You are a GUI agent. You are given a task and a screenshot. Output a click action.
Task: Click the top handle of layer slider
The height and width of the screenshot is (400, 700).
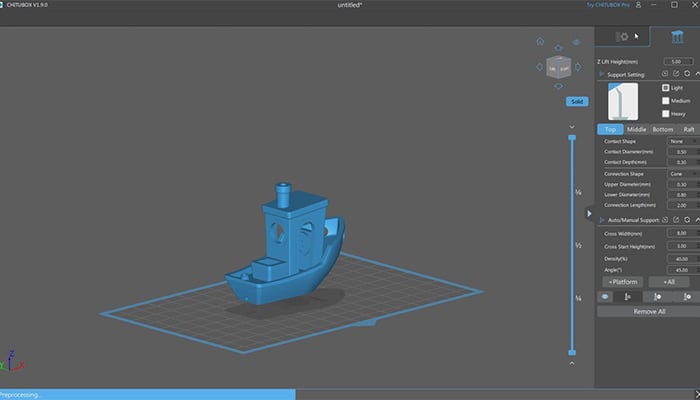572,138
